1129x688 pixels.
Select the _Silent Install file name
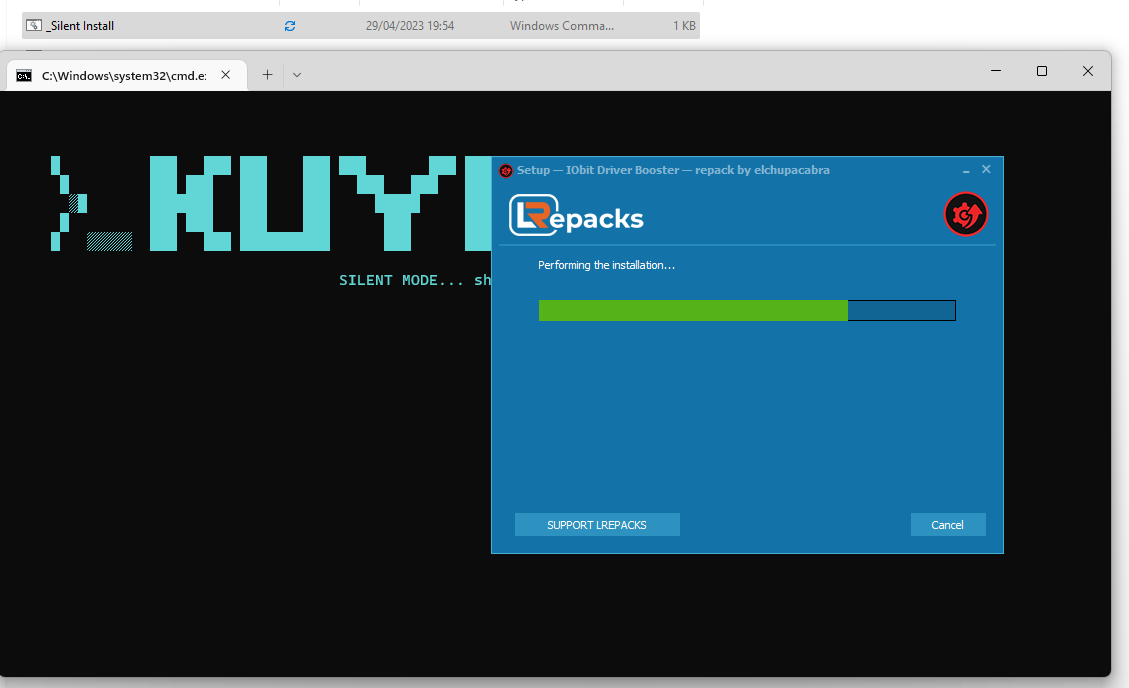coord(81,26)
